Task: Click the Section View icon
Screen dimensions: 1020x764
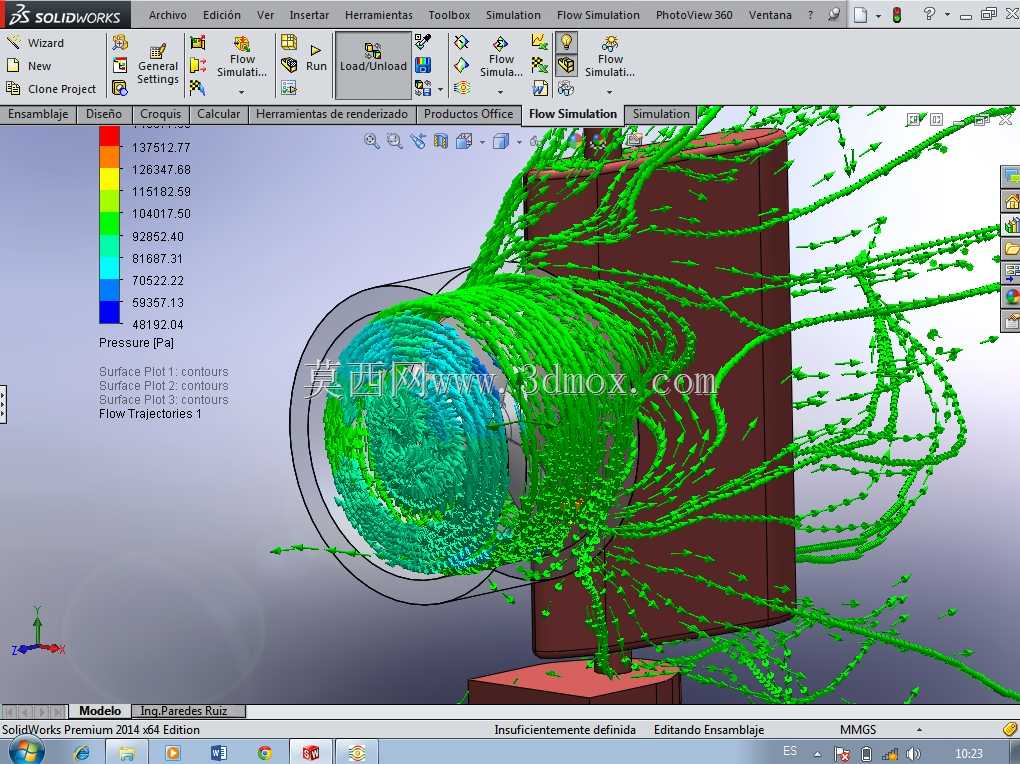Action: click(x=440, y=141)
